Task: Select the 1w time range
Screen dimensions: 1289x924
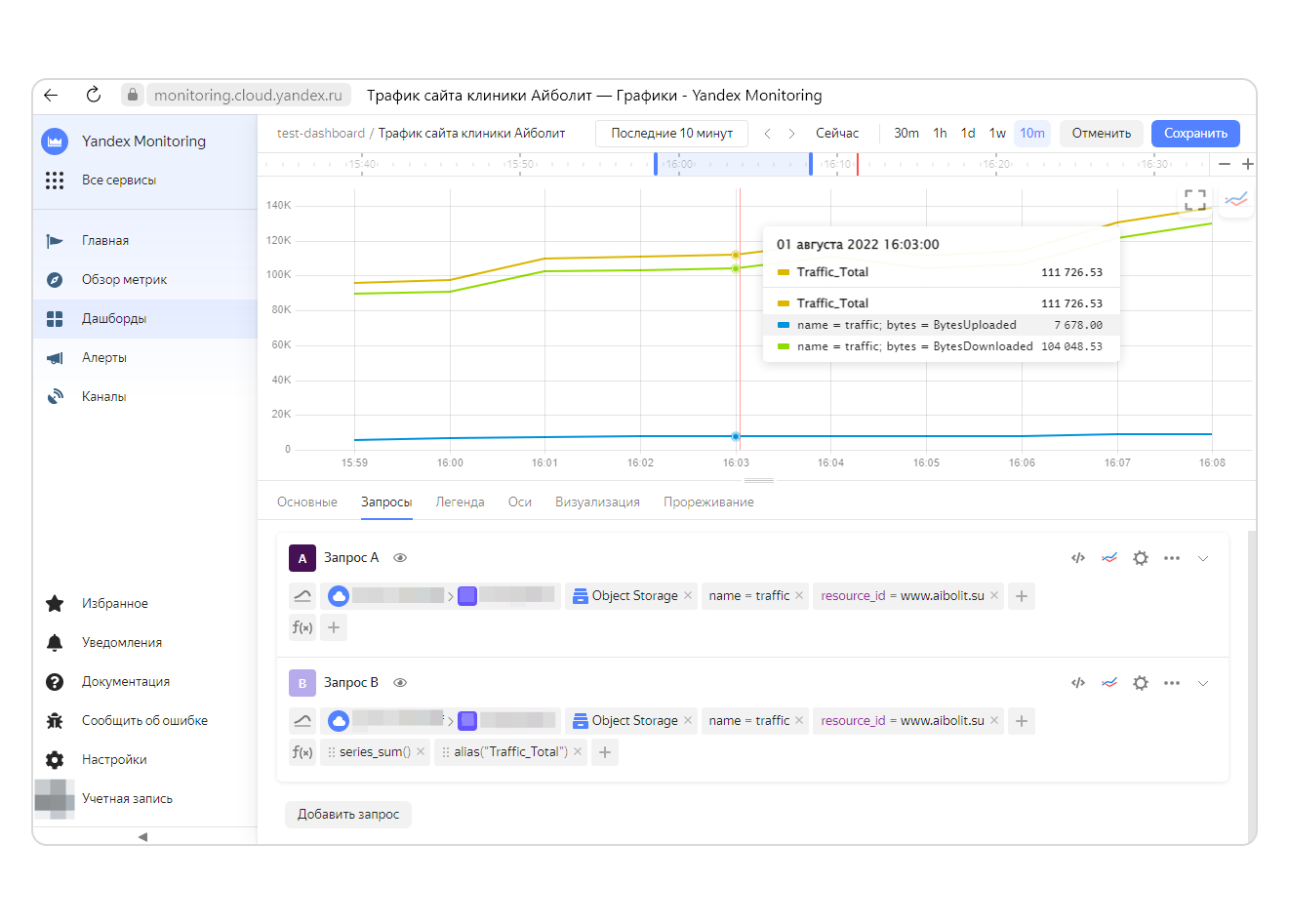Action: [997, 134]
